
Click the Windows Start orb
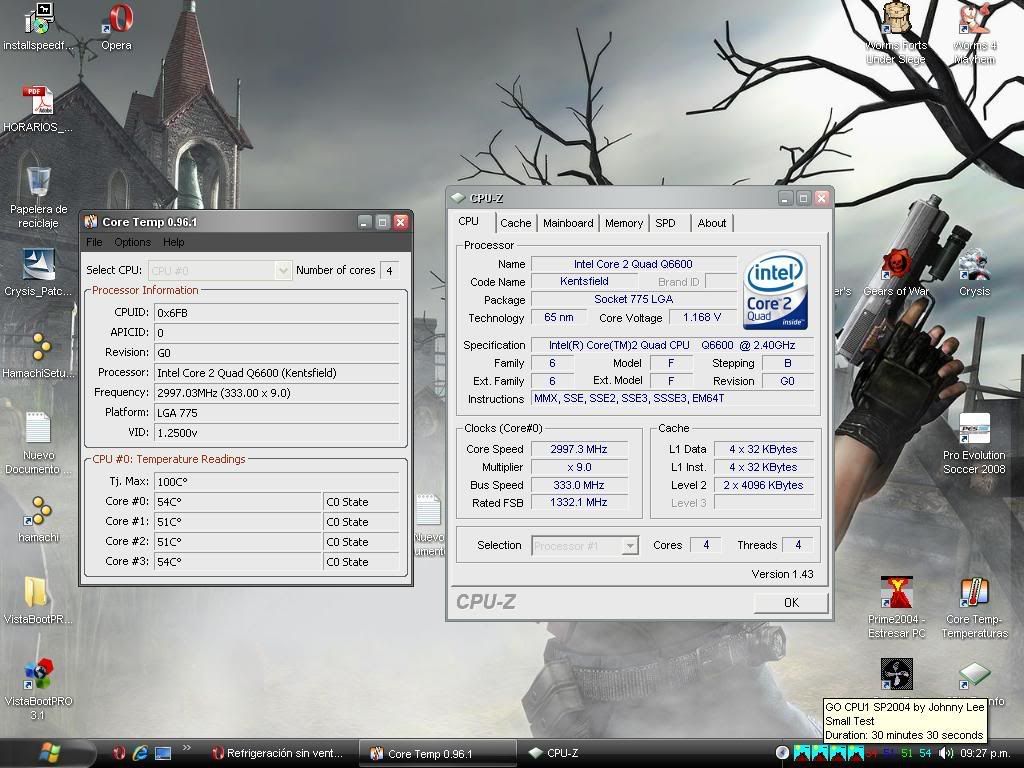[x=50, y=753]
